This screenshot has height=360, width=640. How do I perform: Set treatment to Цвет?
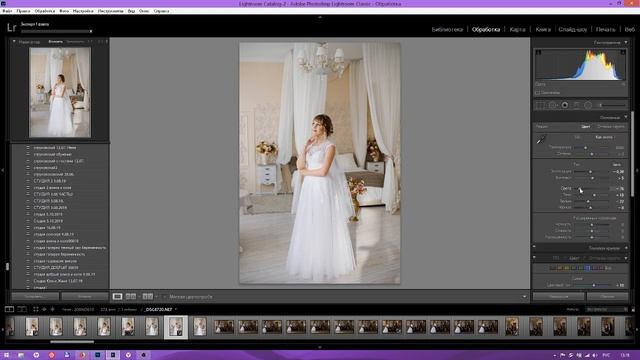[585, 127]
